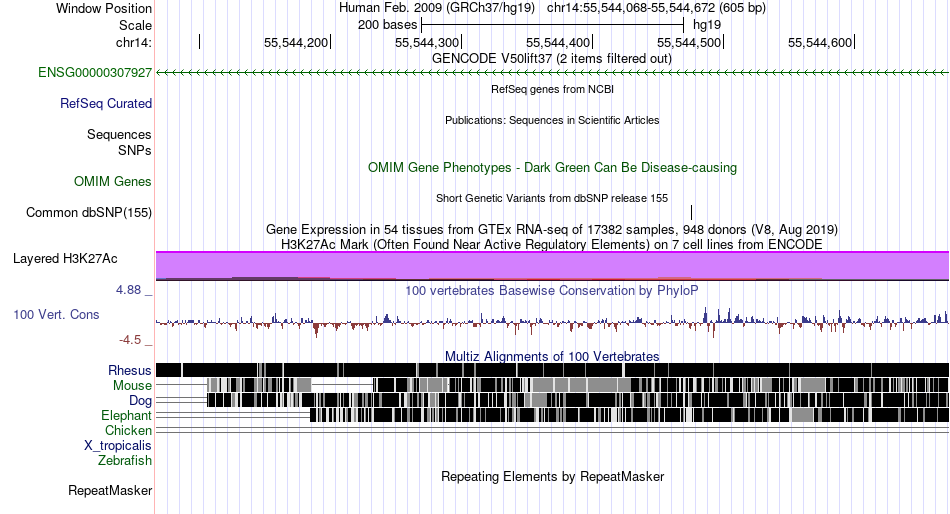The image size is (950, 514).
Task: Click the H3K27Ac Mark ENCODE track title
Action: [x=552, y=244]
